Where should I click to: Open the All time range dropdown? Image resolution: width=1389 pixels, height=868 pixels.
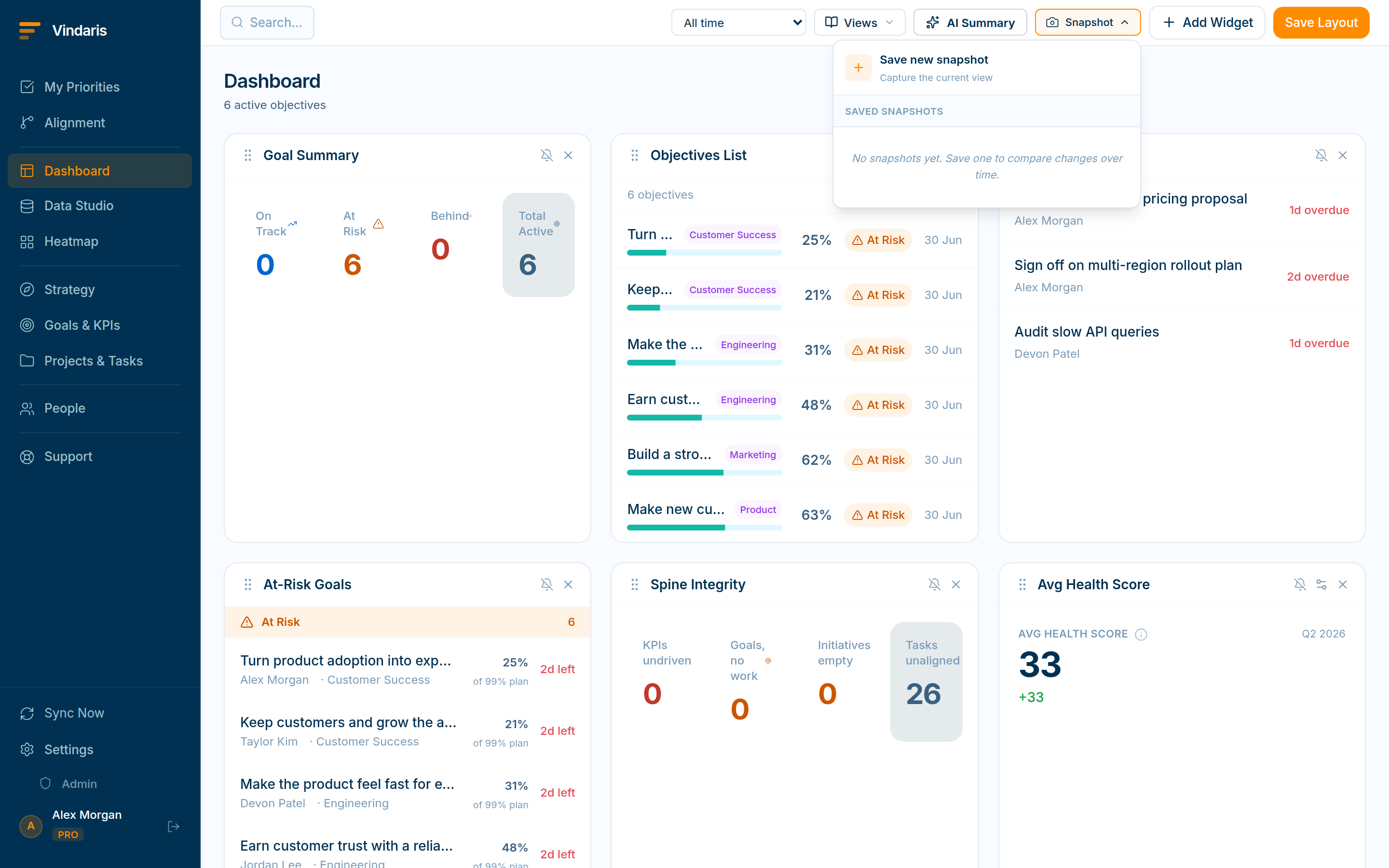[x=739, y=22]
